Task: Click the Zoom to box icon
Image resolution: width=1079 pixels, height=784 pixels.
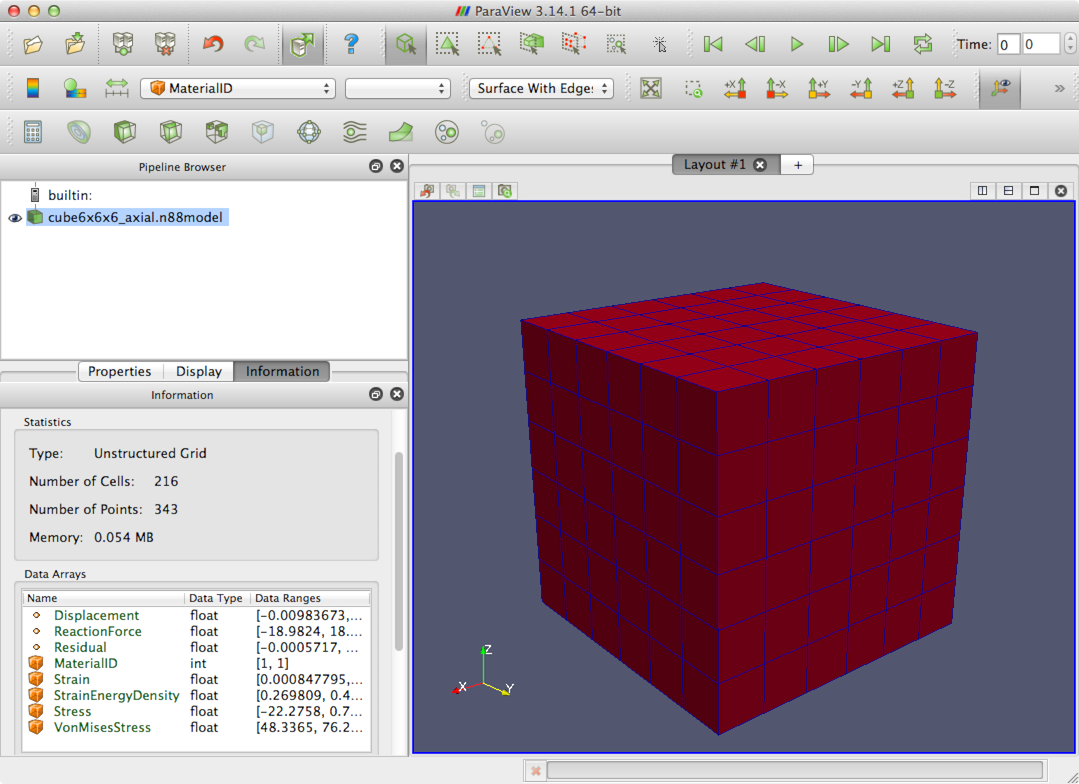Action: pos(694,89)
